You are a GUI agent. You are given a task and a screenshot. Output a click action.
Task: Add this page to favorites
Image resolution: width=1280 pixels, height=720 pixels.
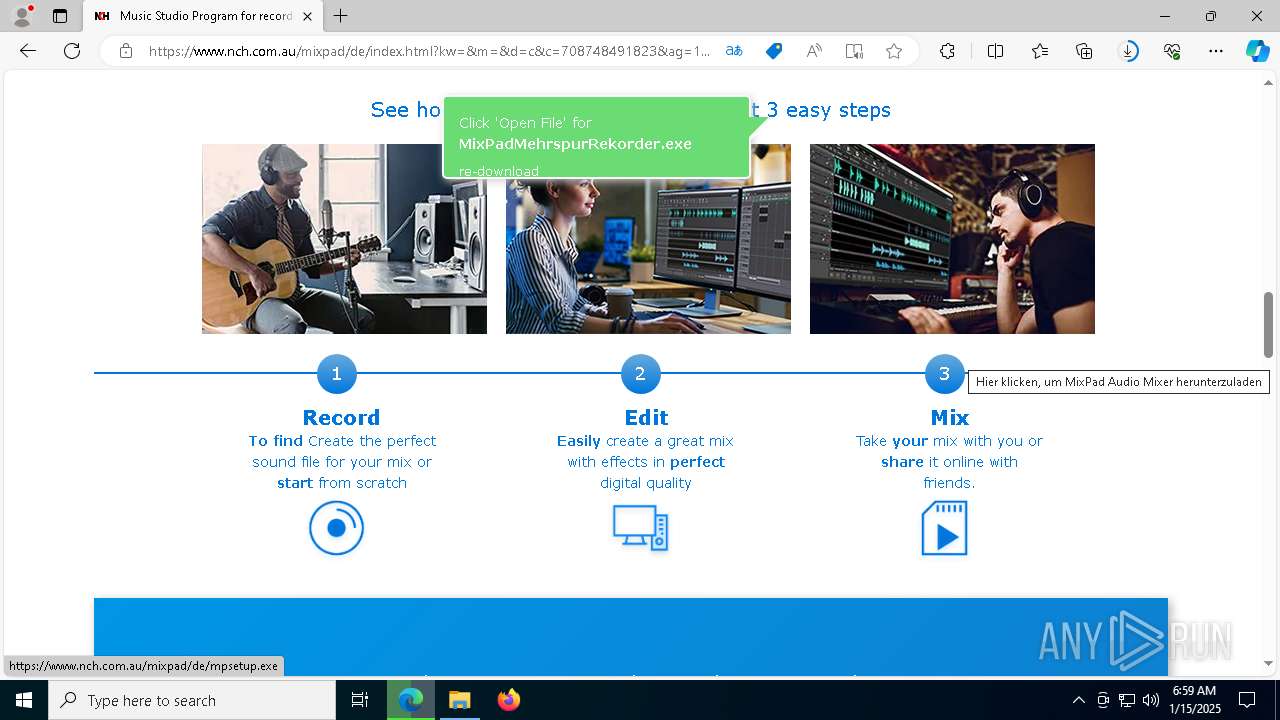pyautogui.click(x=894, y=51)
